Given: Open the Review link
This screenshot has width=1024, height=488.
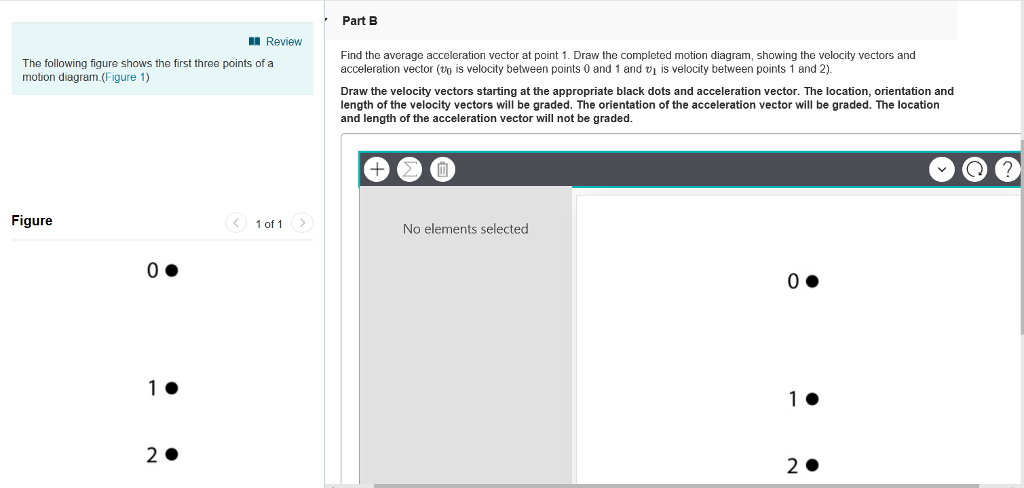Looking at the screenshot, I should point(283,42).
